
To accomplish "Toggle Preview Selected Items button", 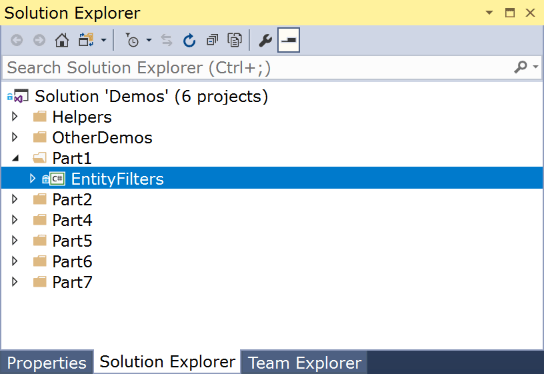I will pyautogui.click(x=289, y=41).
